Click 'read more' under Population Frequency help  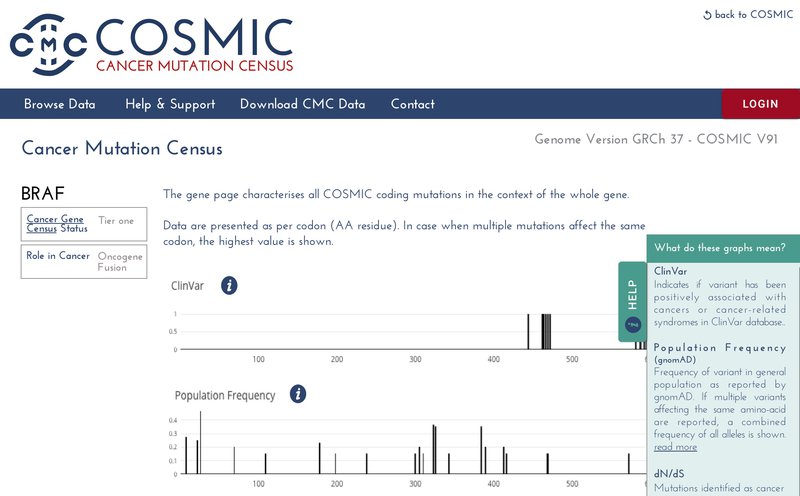675,447
